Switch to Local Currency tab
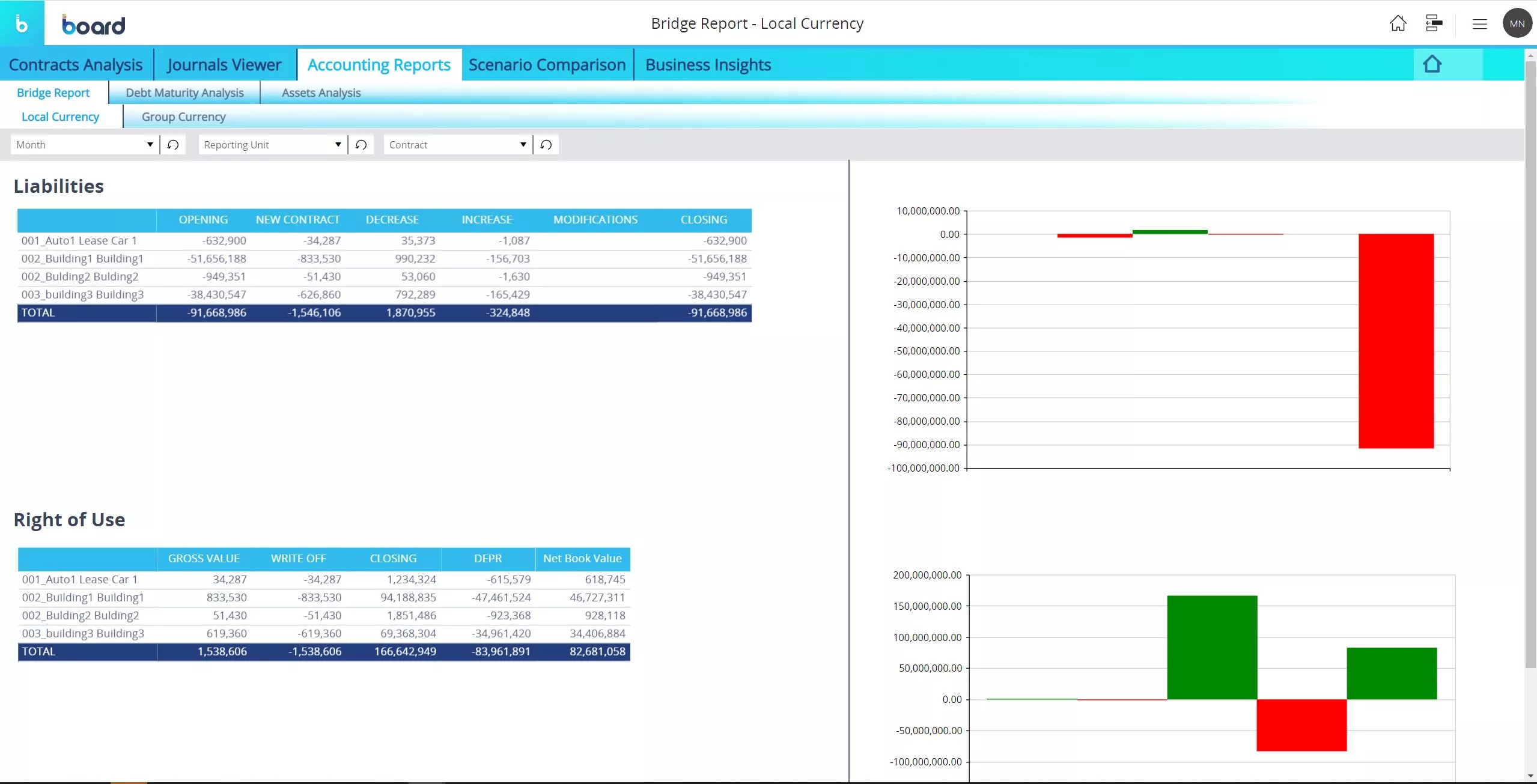1537x784 pixels. click(x=60, y=116)
